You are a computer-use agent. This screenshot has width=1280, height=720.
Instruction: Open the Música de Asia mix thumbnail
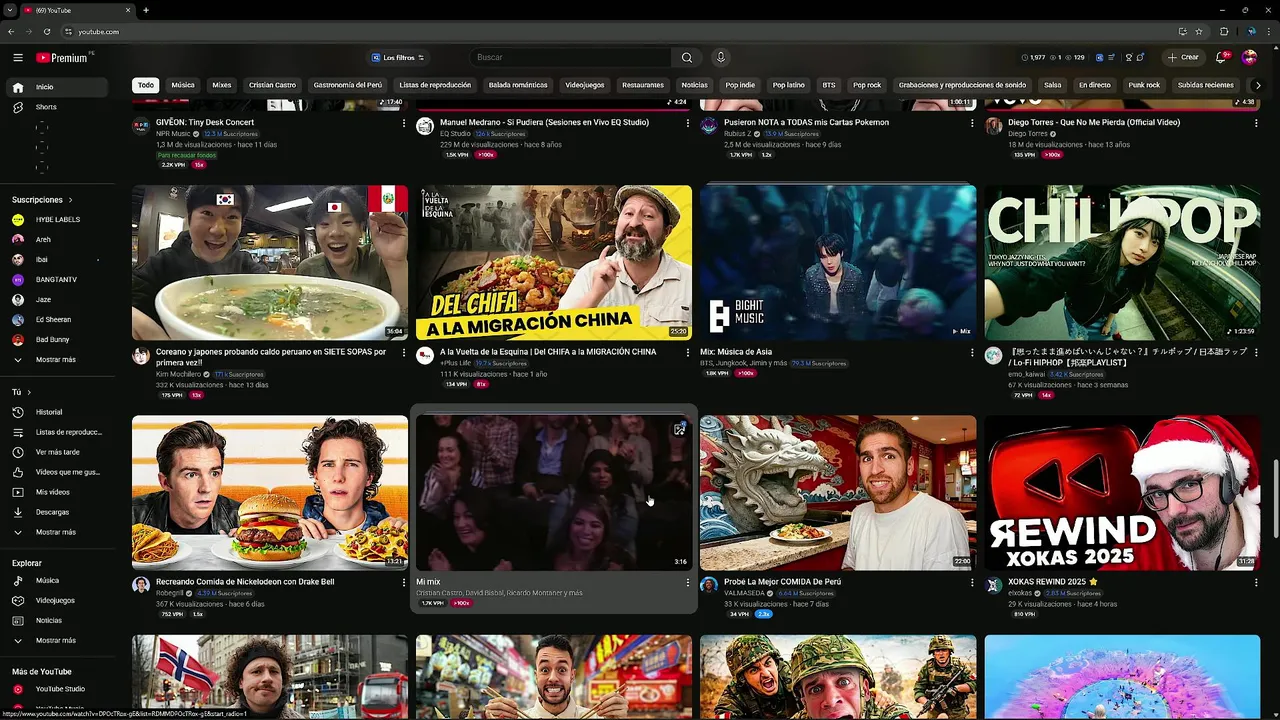click(x=838, y=263)
